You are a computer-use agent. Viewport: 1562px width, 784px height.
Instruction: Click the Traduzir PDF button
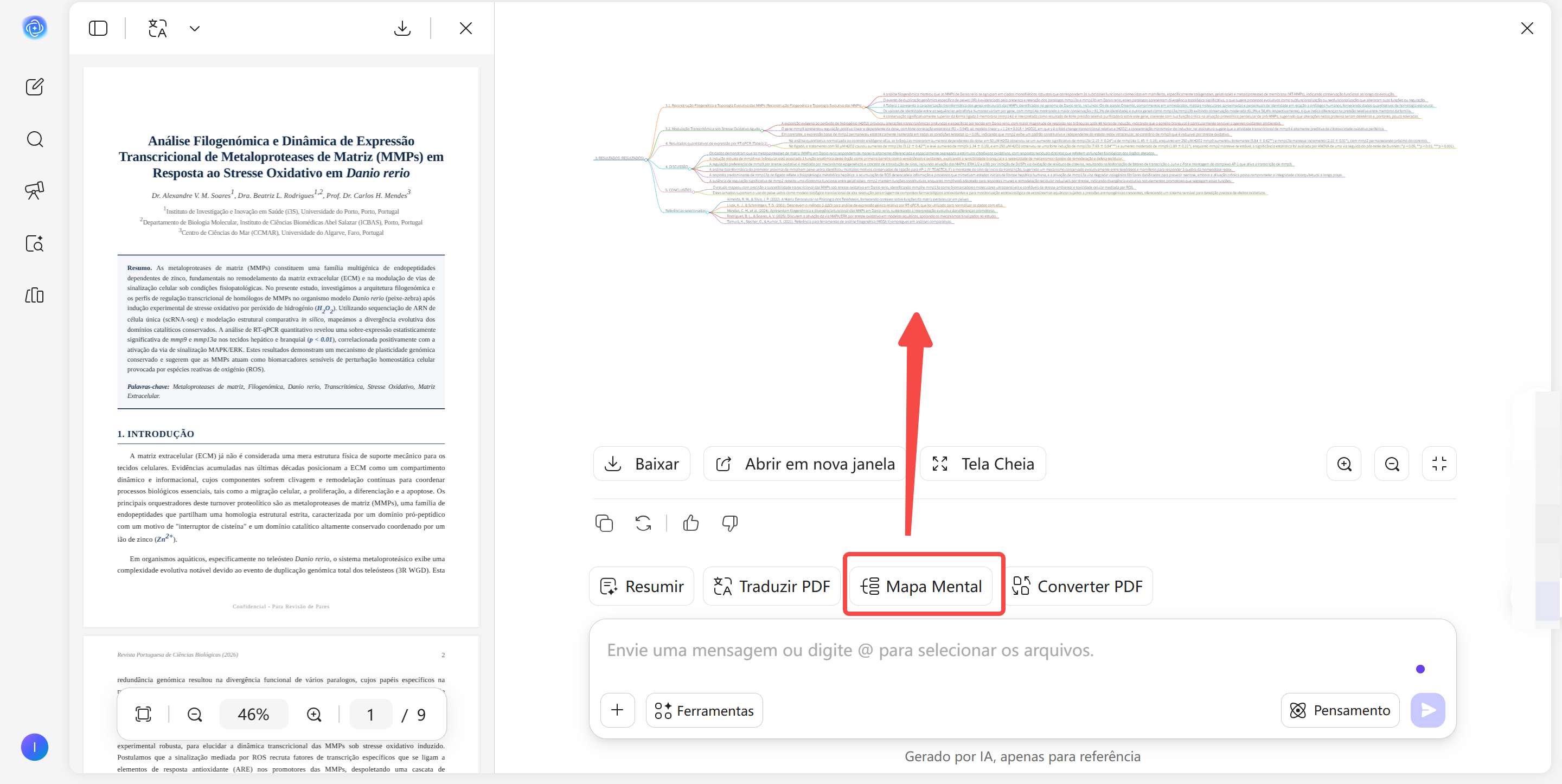coord(771,586)
